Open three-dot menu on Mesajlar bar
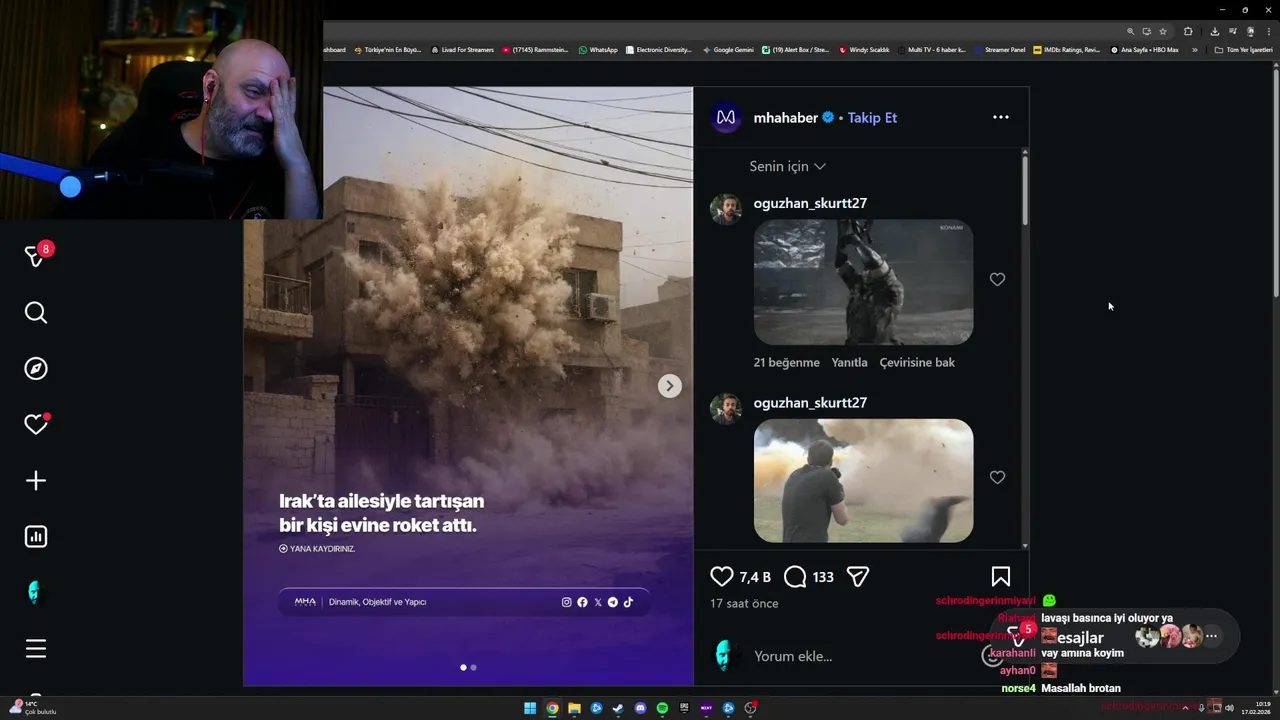The image size is (1280, 720). pyautogui.click(x=1211, y=636)
